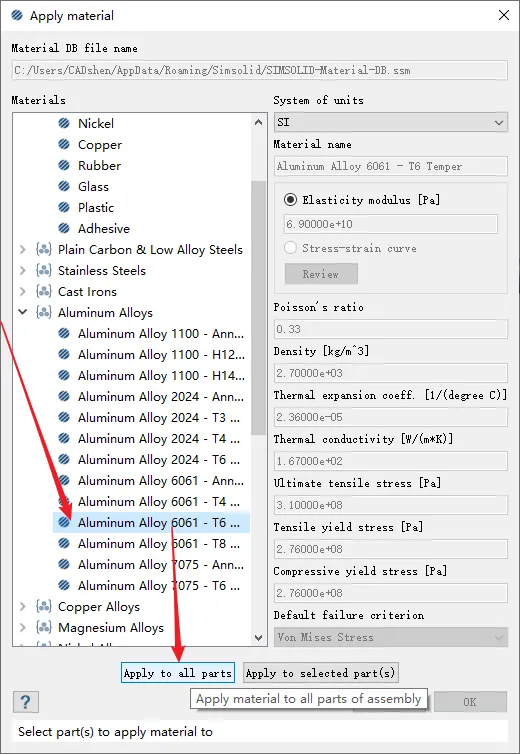Click Apply to all parts button

pyautogui.click(x=178, y=673)
